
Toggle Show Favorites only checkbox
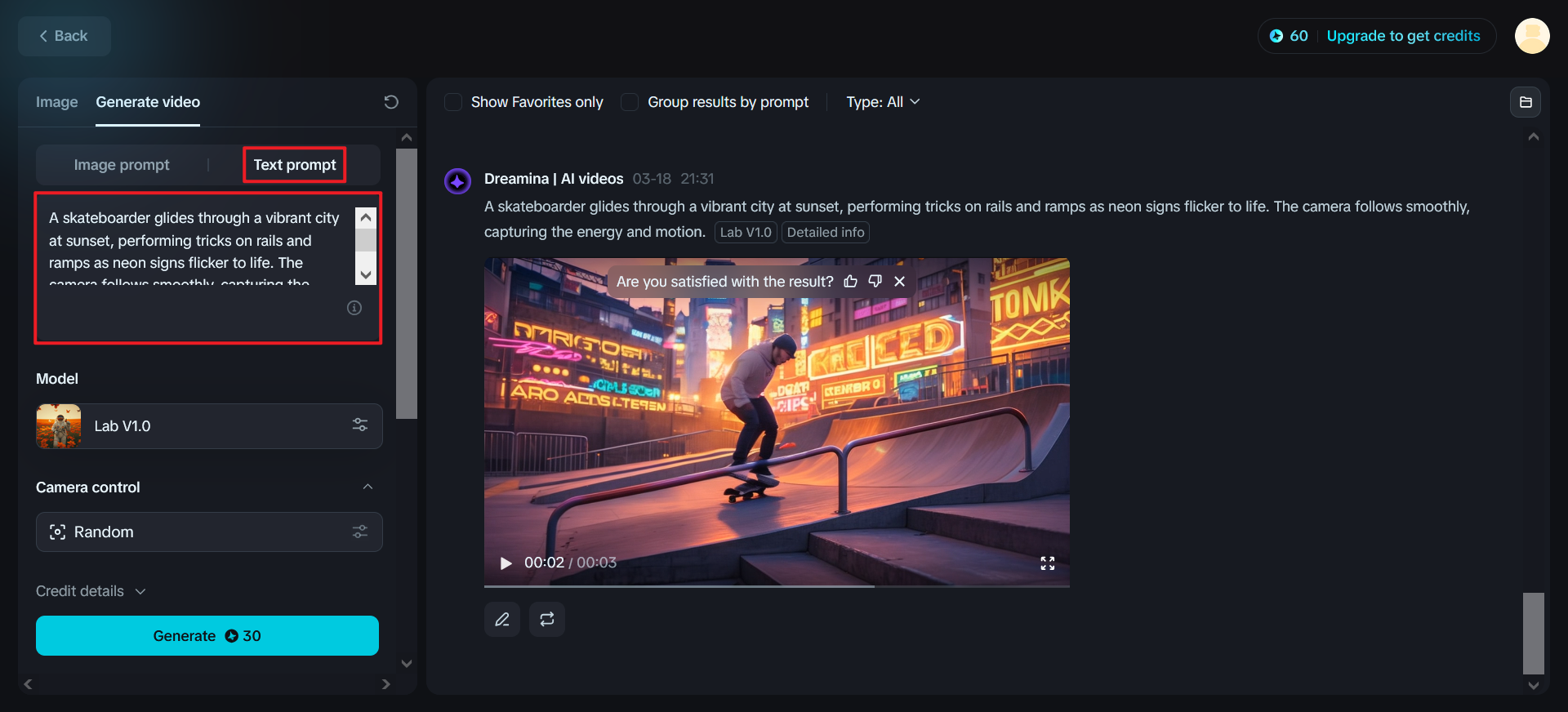[453, 102]
